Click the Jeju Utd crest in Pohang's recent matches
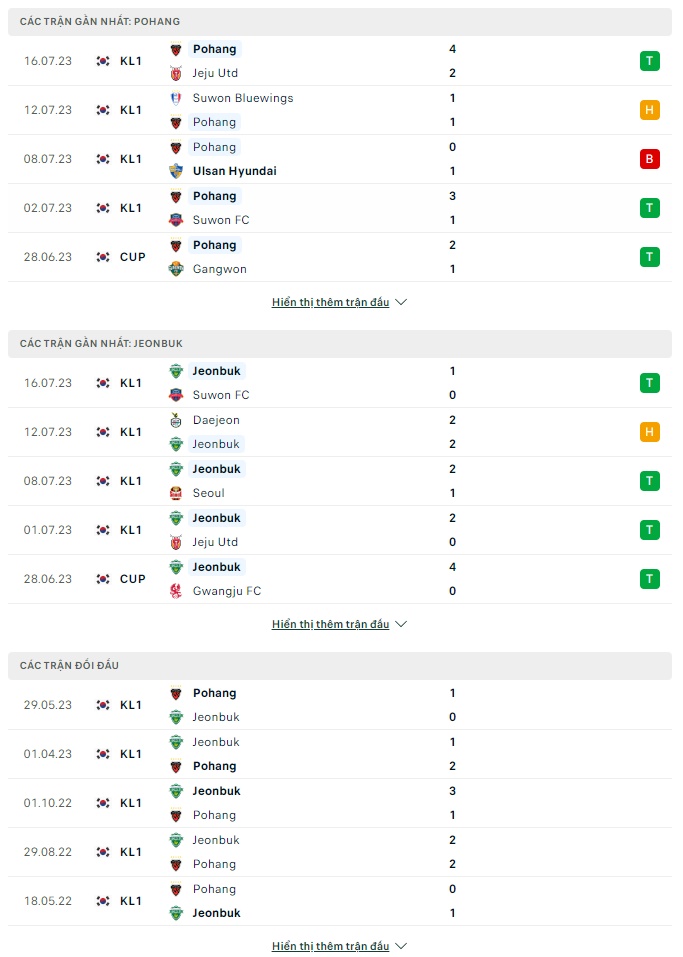Image resolution: width=683 pixels, height=957 pixels. [177, 73]
